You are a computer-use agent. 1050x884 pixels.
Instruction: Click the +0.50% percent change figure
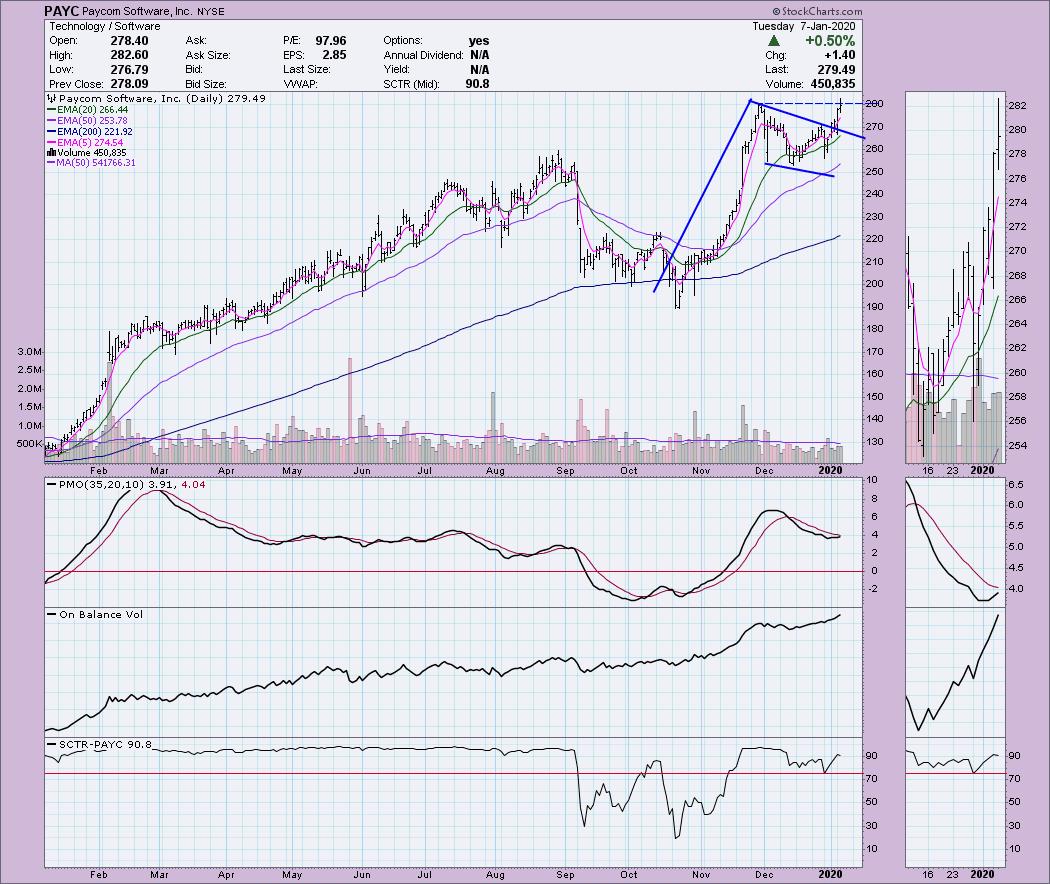[830, 41]
